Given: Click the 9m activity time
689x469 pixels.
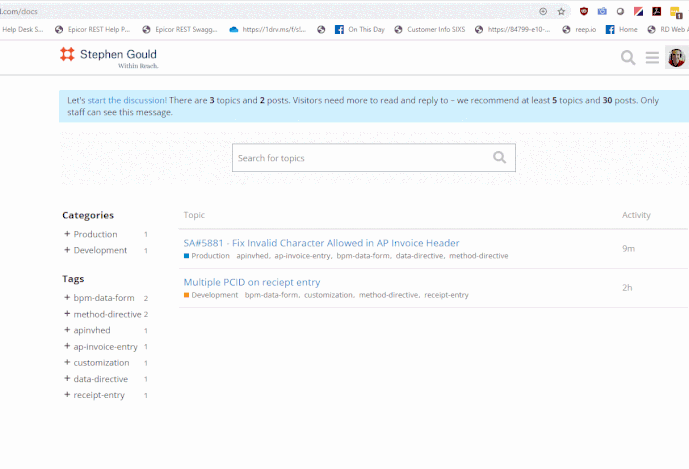Looking at the screenshot, I should point(628,248).
